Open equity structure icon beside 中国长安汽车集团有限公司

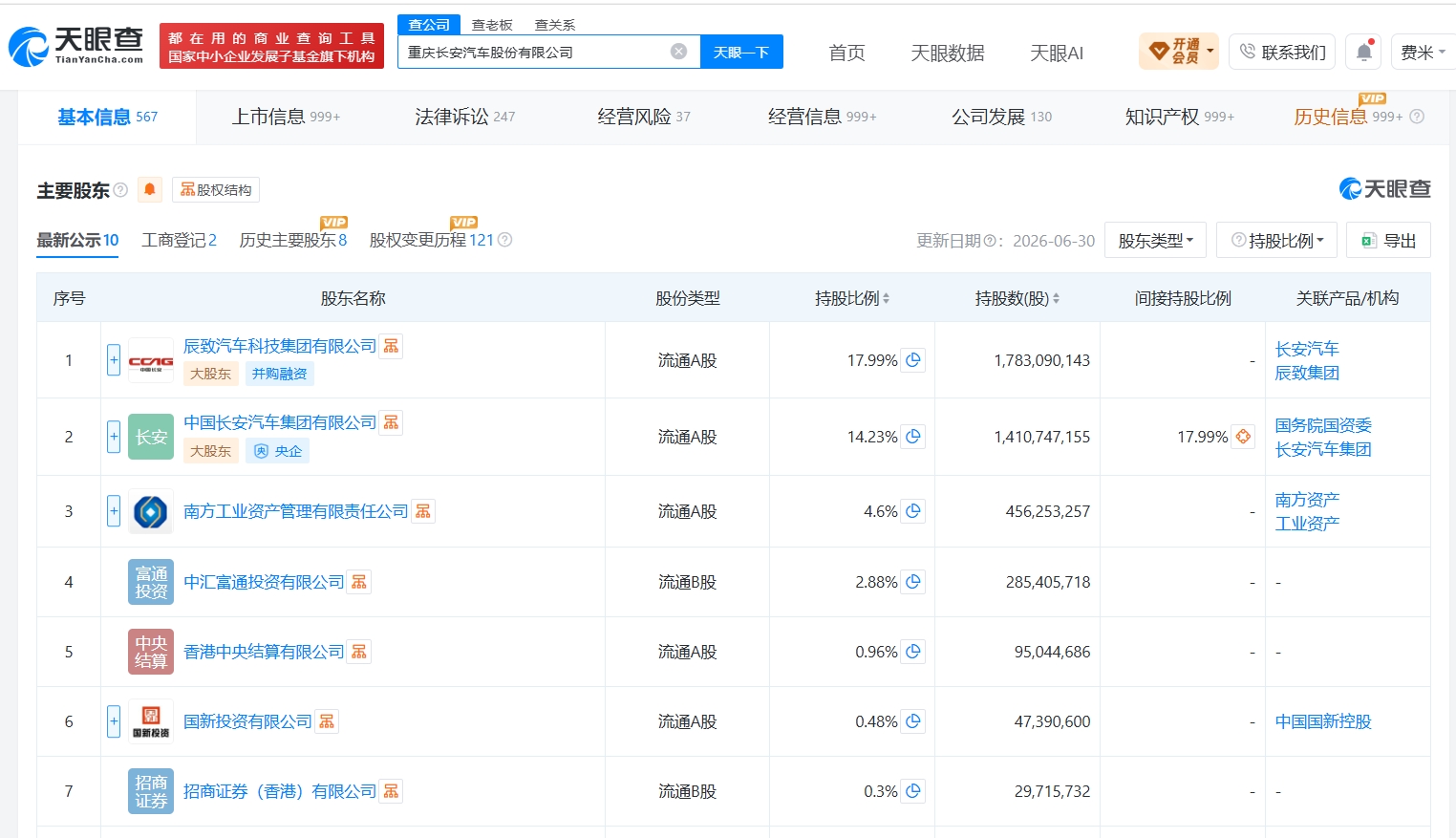point(392,422)
